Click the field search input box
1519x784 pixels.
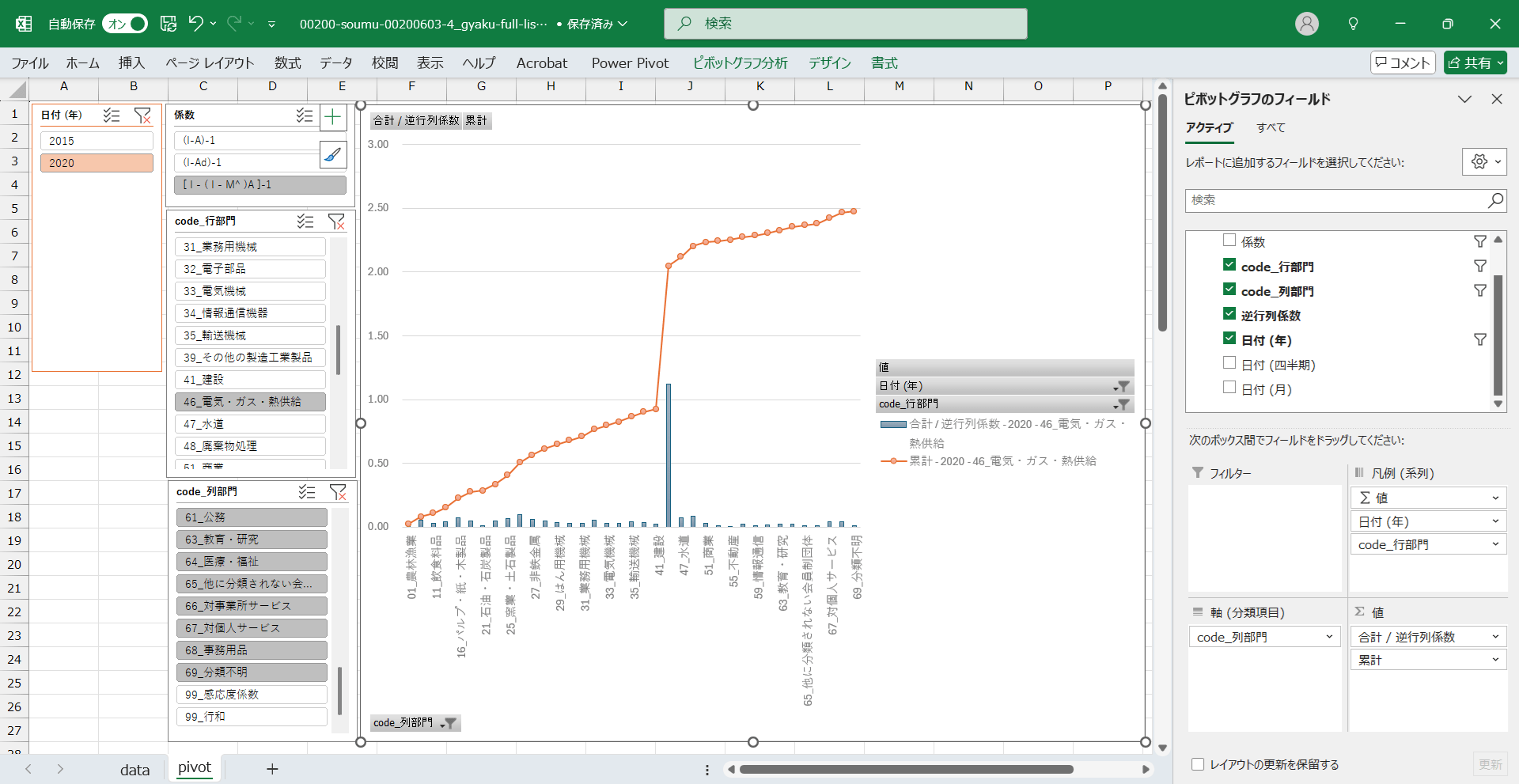(x=1335, y=201)
